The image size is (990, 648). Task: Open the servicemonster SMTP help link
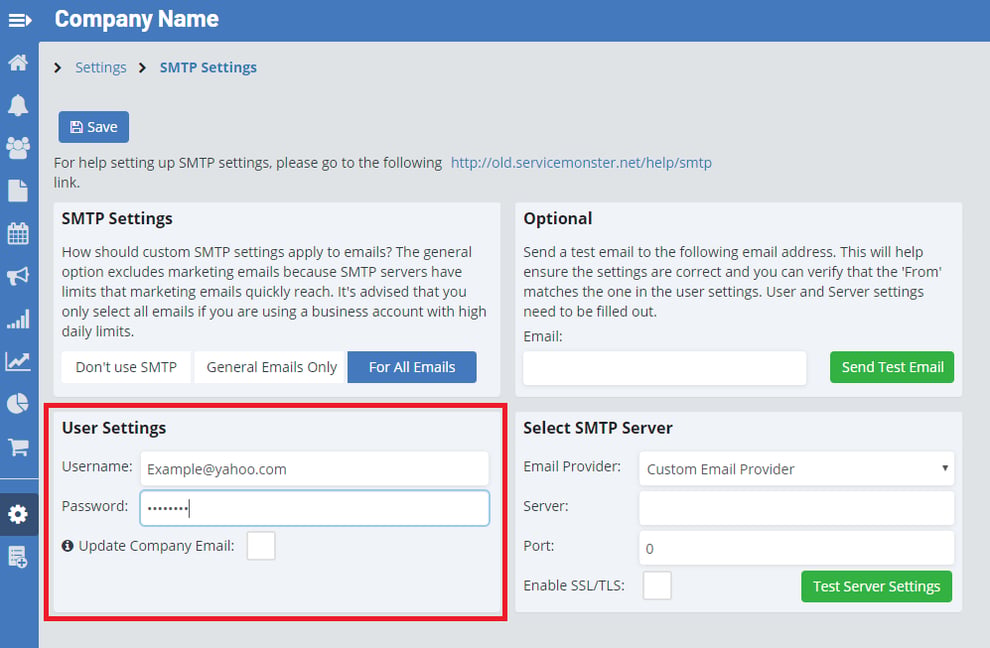click(x=581, y=162)
